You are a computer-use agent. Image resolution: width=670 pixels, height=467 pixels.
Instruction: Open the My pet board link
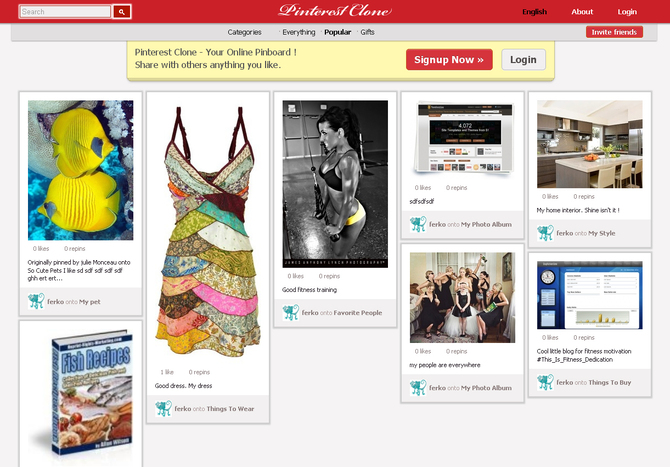coord(90,302)
